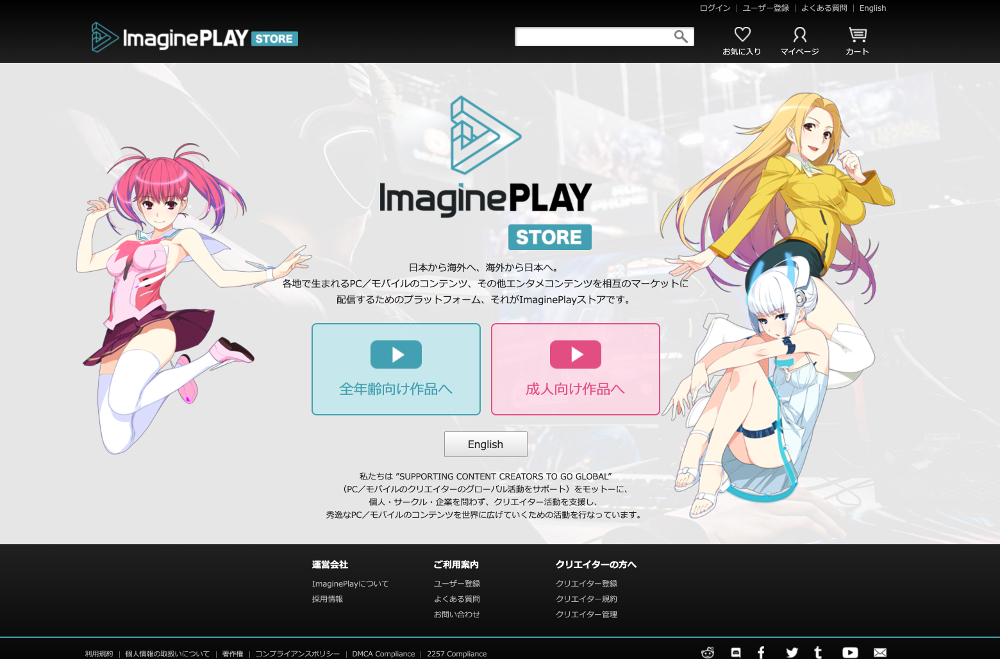Click the ImaginePLAY STORE header logo
1000x659 pixels.
[195, 38]
